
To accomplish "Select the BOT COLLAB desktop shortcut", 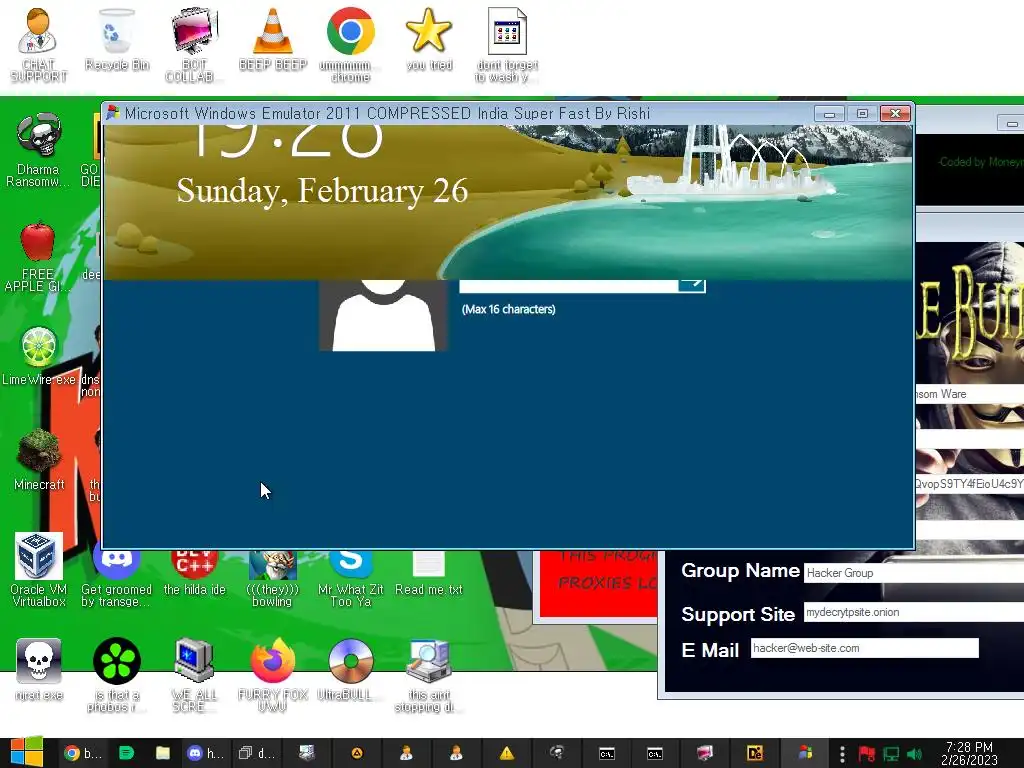I will click(194, 44).
